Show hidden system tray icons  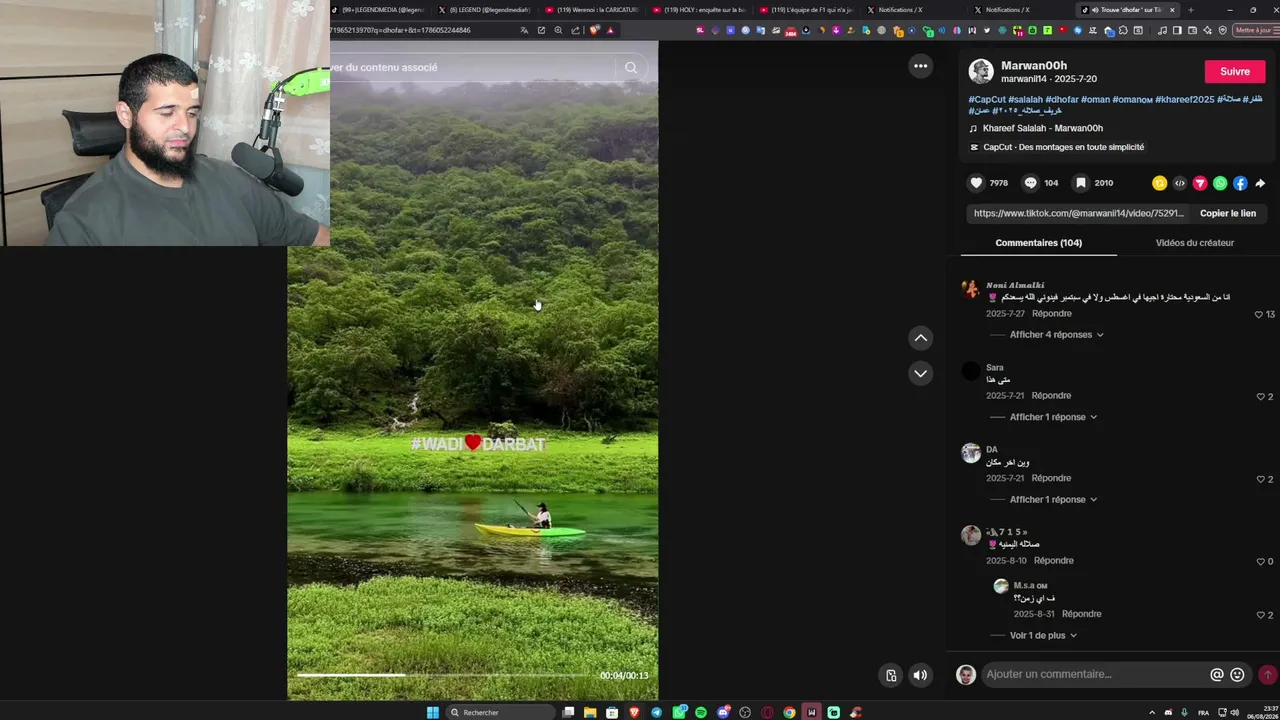pos(1152,712)
